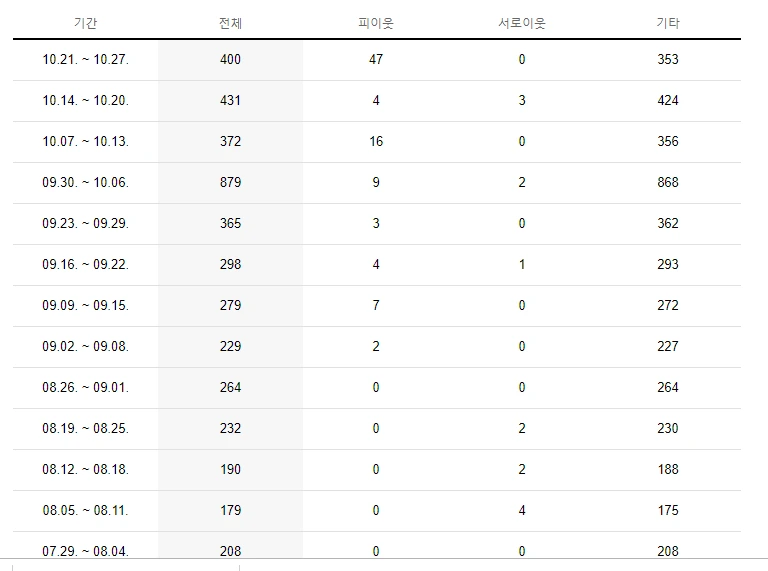Select the 07.29. ~ 08.04. row
The image size is (768, 571).
tap(377, 546)
